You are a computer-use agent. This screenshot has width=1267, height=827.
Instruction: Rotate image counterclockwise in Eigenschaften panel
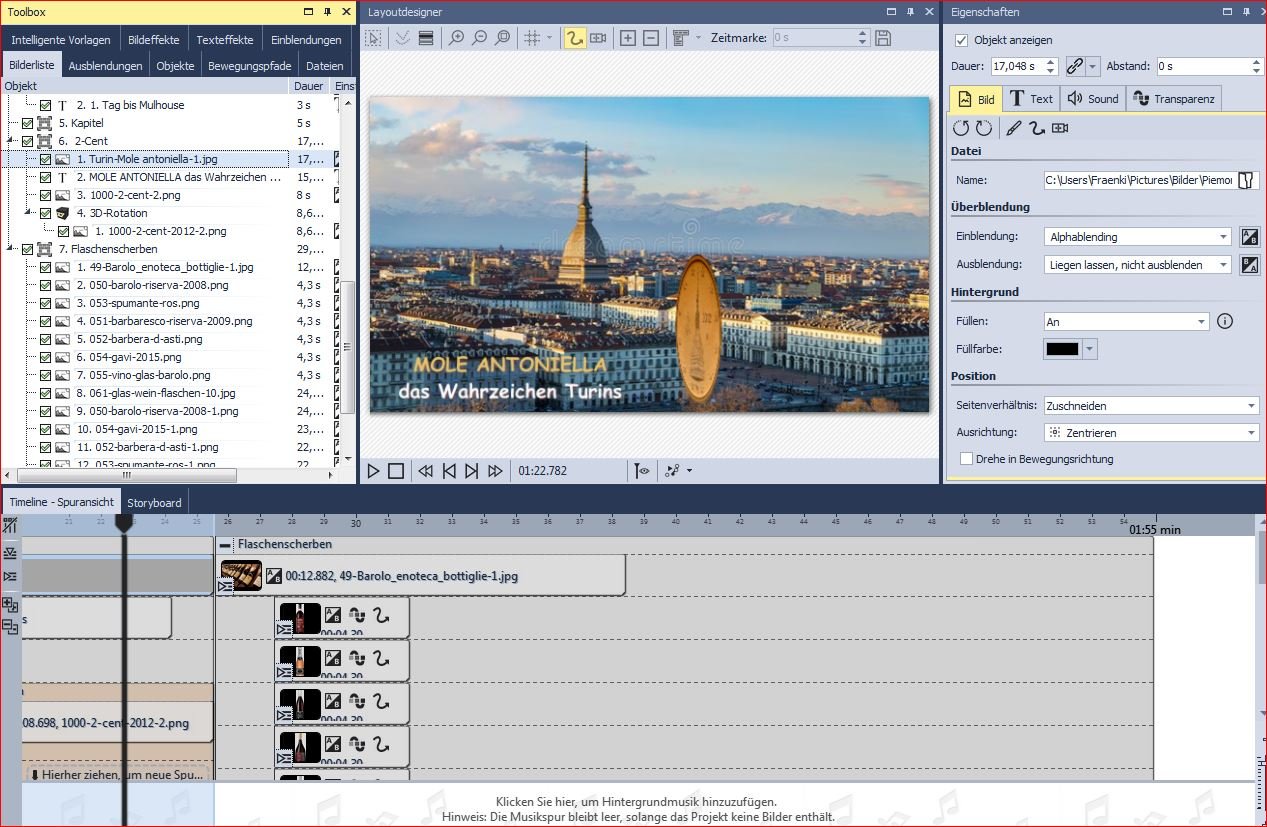click(x=961, y=128)
